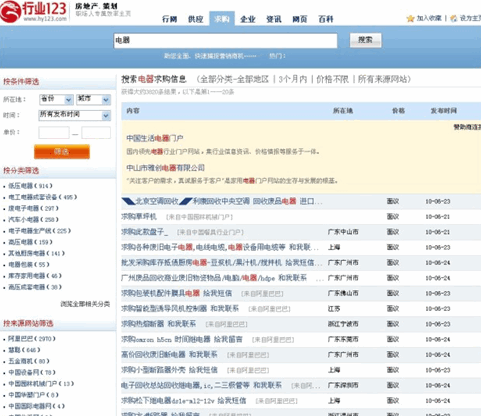Click the 发布时间 column header
The image size is (481, 416).
444,111
